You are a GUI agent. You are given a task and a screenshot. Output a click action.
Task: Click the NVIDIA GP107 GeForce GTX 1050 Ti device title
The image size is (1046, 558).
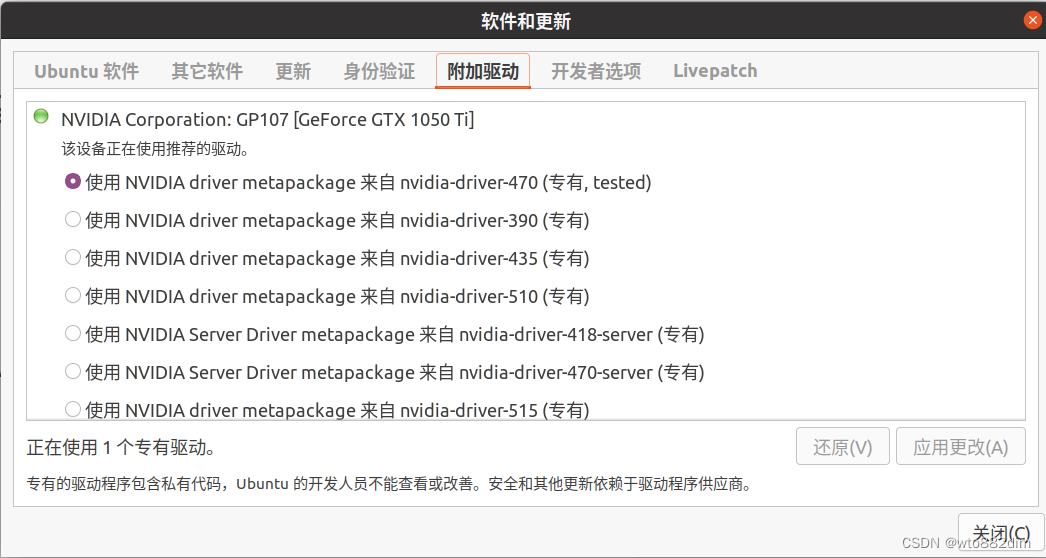(x=268, y=119)
